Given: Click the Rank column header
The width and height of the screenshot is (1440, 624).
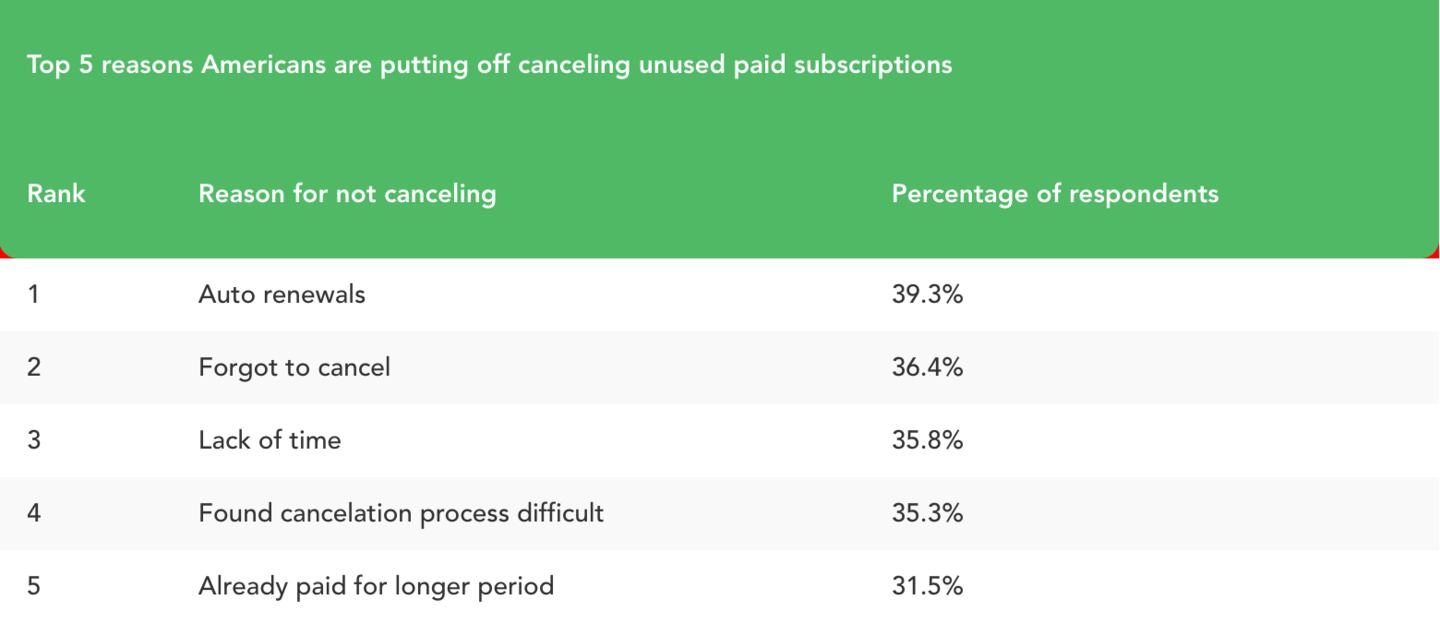Looking at the screenshot, I should pyautogui.click(x=56, y=193).
